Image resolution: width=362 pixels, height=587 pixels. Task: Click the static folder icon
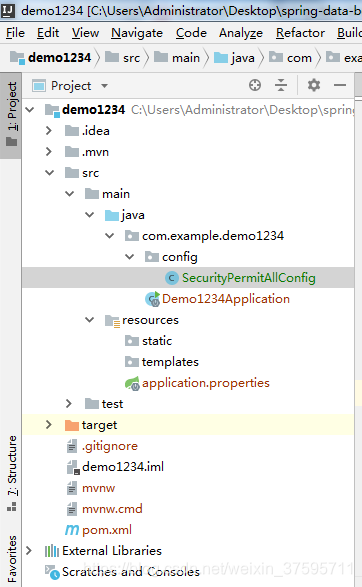point(132,341)
